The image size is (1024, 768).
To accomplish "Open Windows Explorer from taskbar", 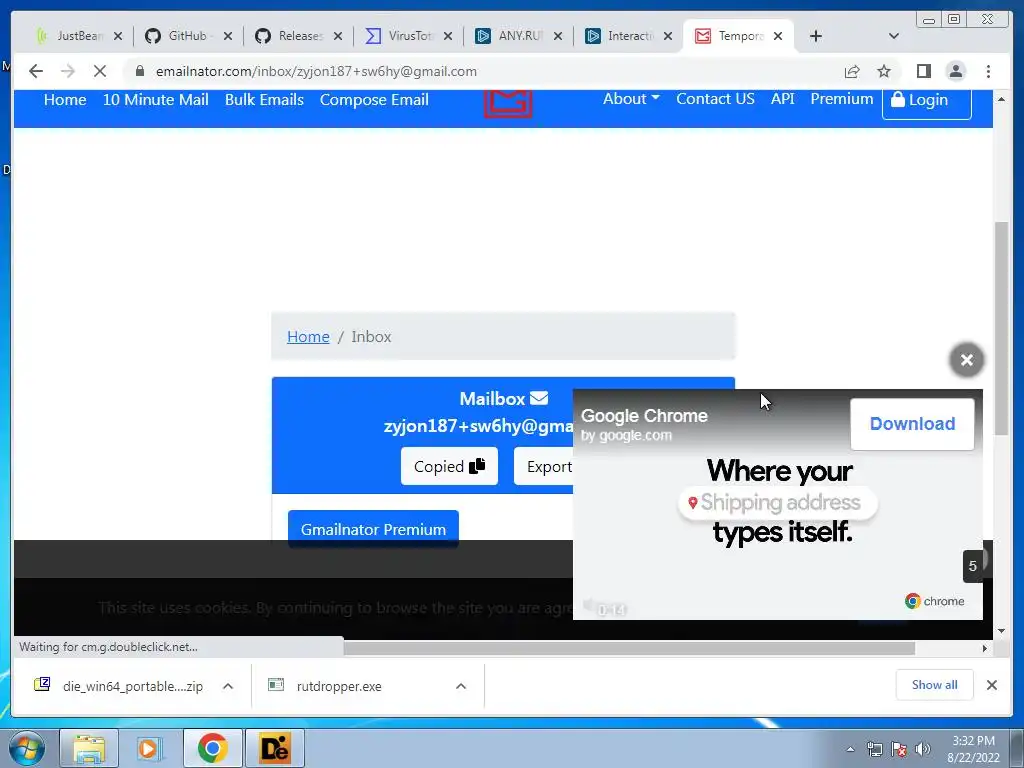I will (x=89, y=748).
